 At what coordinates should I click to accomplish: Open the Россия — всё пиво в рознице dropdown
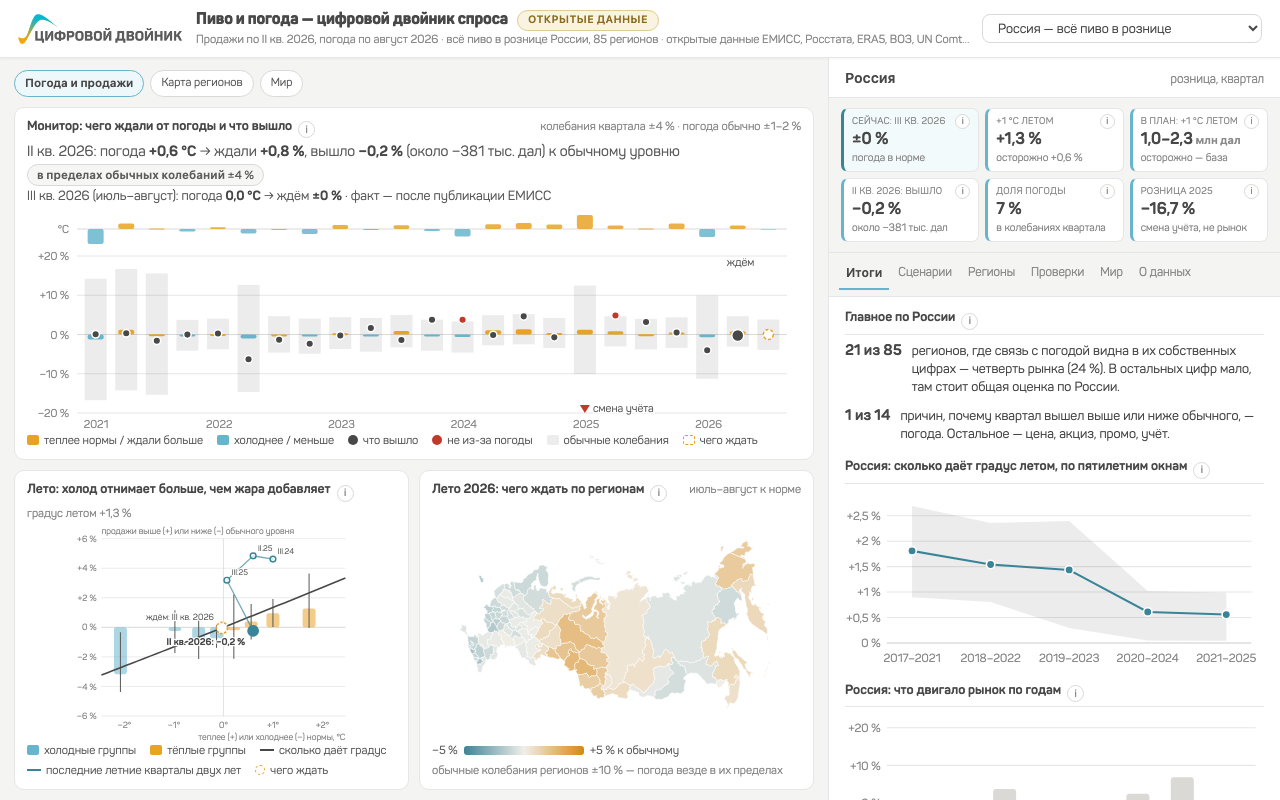point(1122,29)
